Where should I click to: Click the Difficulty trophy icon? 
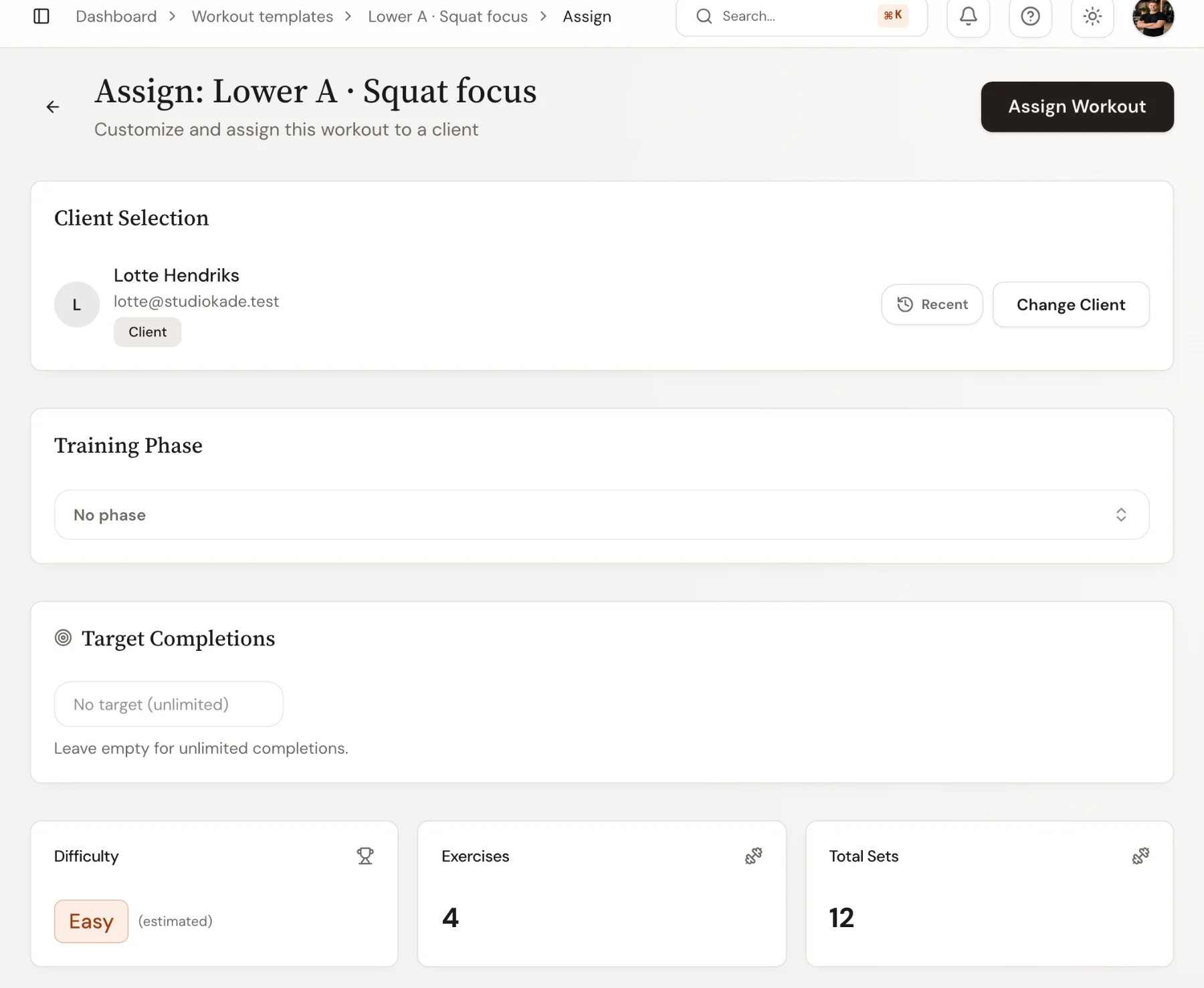coord(365,856)
